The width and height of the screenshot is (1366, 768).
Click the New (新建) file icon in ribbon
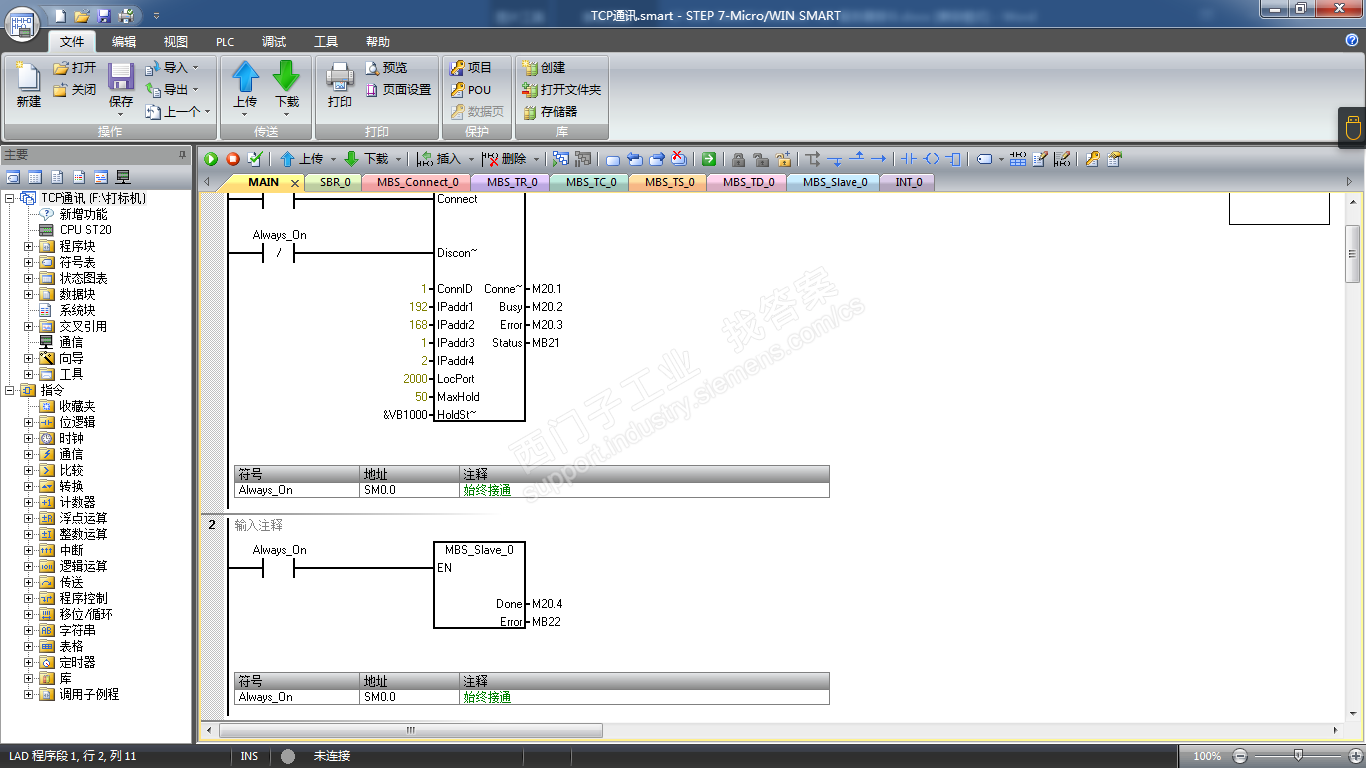point(28,78)
